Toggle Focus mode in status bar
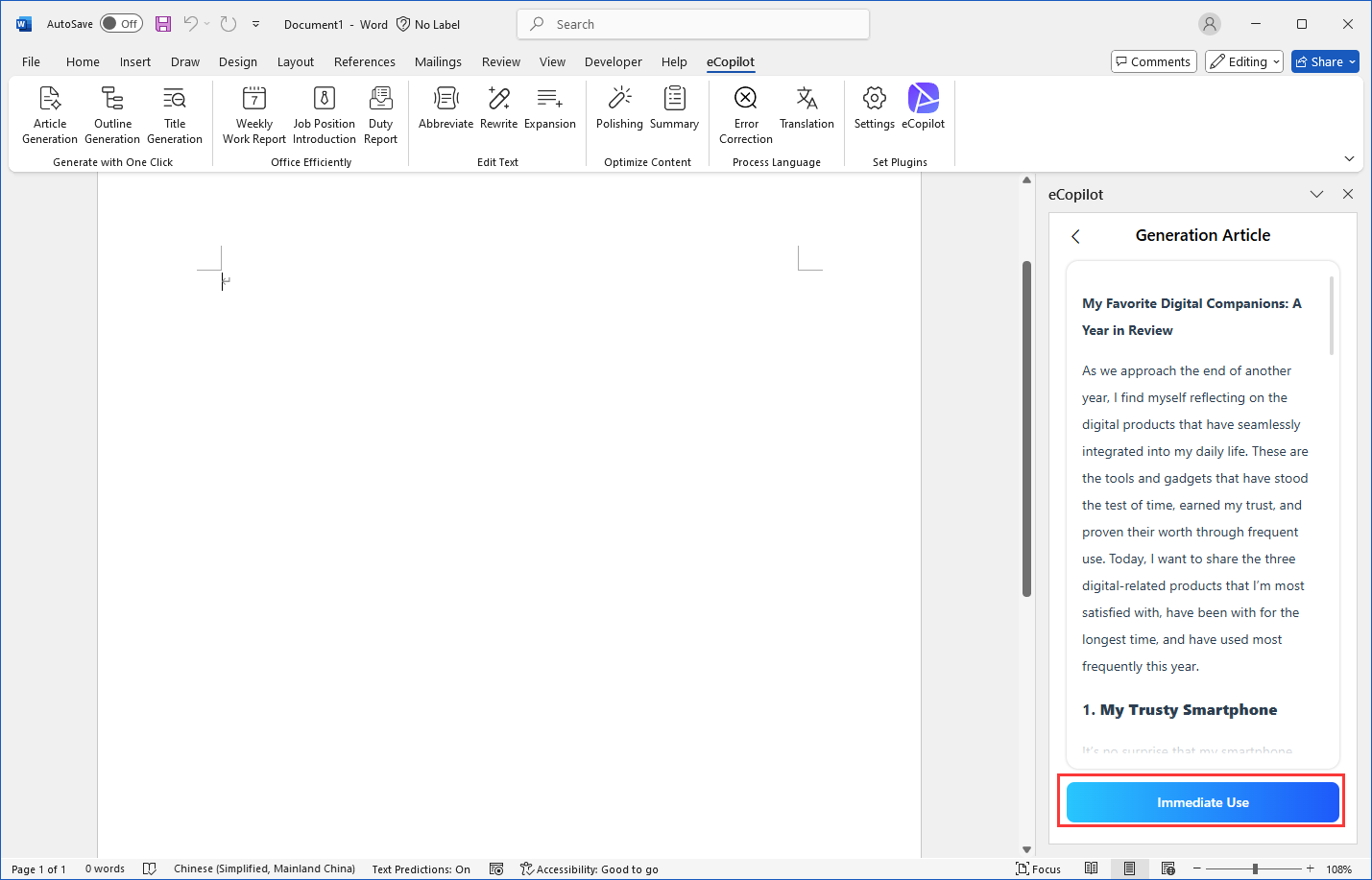Screen dimensions: 1372x880 point(1038,868)
